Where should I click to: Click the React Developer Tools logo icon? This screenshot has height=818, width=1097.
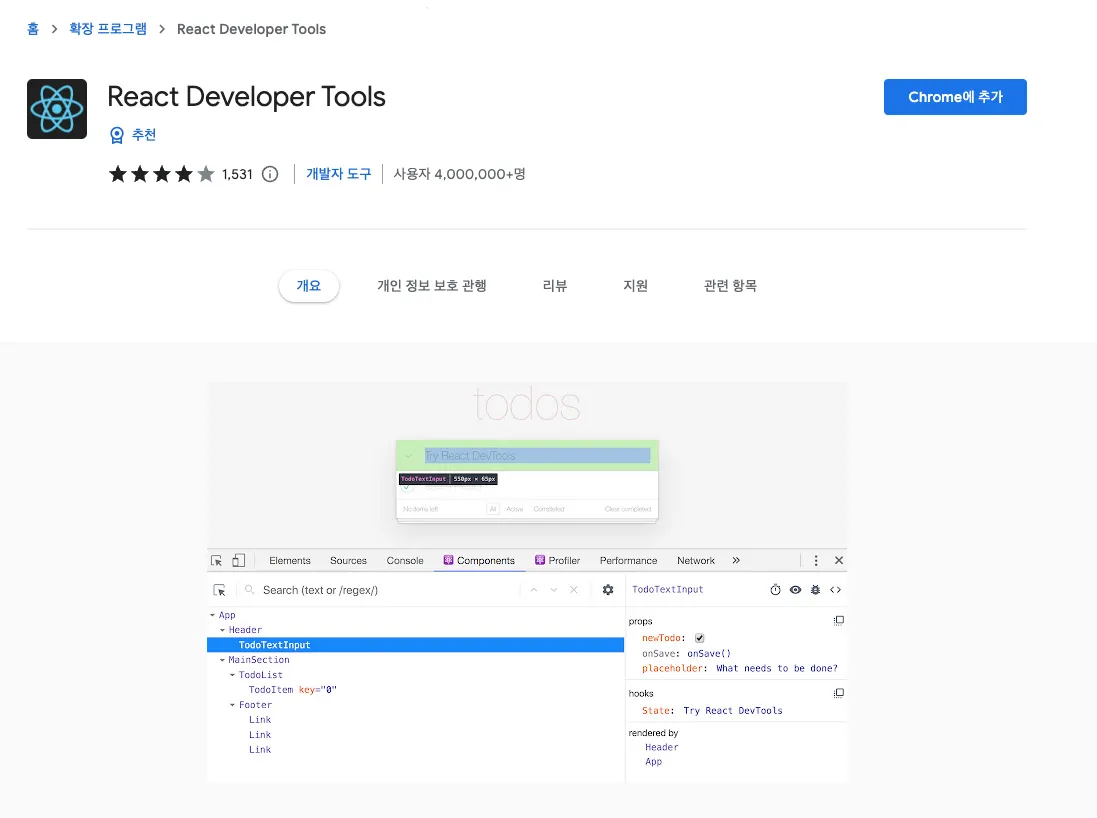tap(57, 108)
